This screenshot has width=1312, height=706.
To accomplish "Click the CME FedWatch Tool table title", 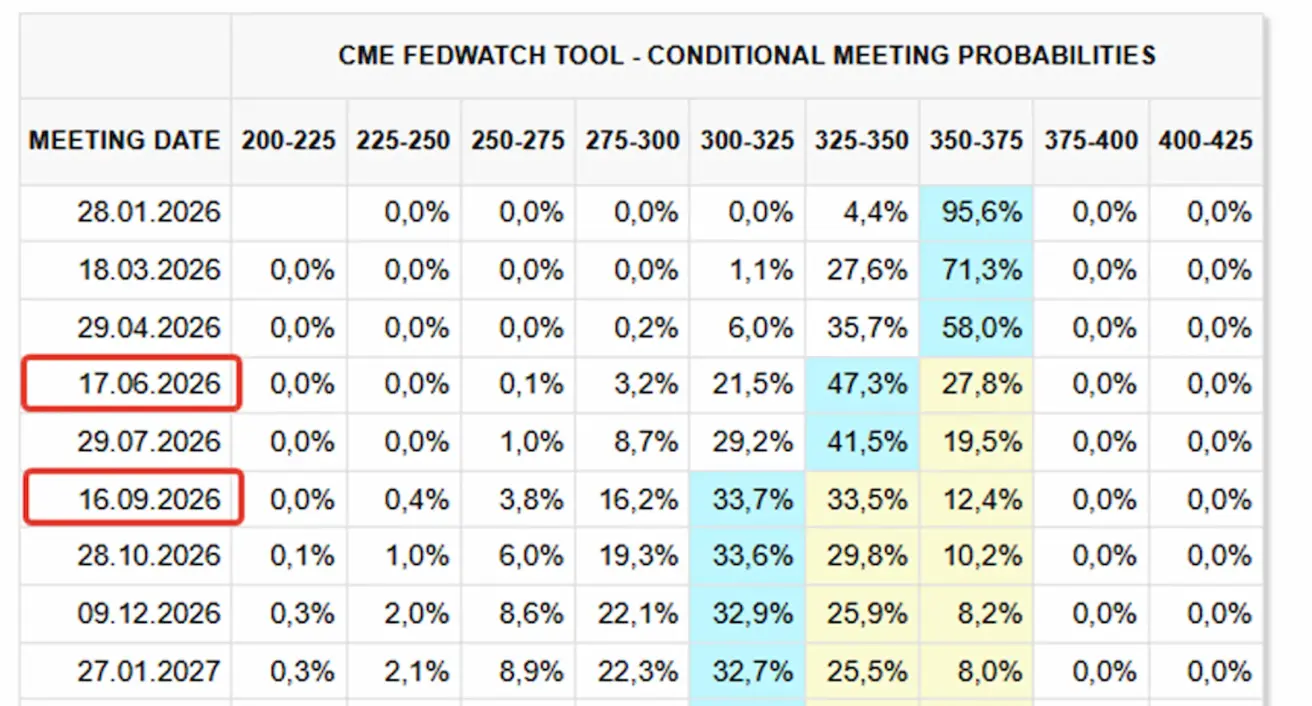I will click(746, 55).
